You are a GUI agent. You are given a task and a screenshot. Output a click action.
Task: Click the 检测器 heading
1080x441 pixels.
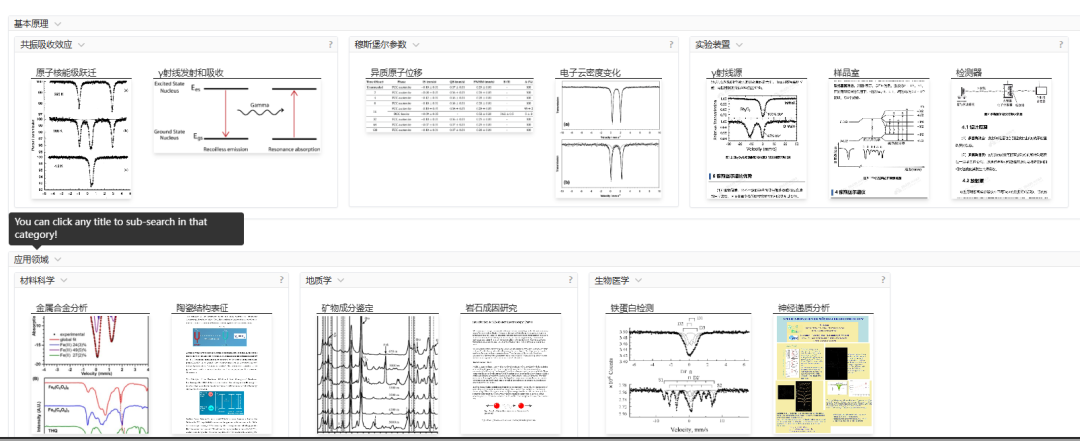pos(968,72)
